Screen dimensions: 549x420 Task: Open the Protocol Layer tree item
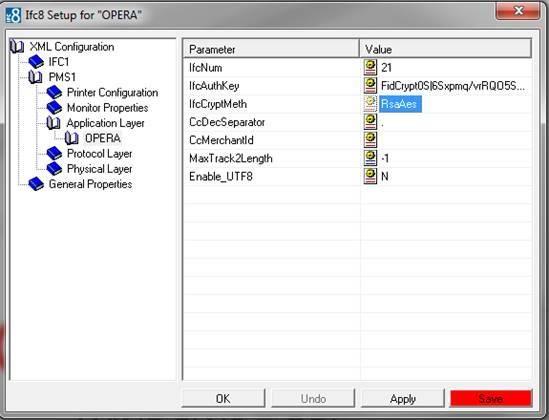(x=99, y=154)
